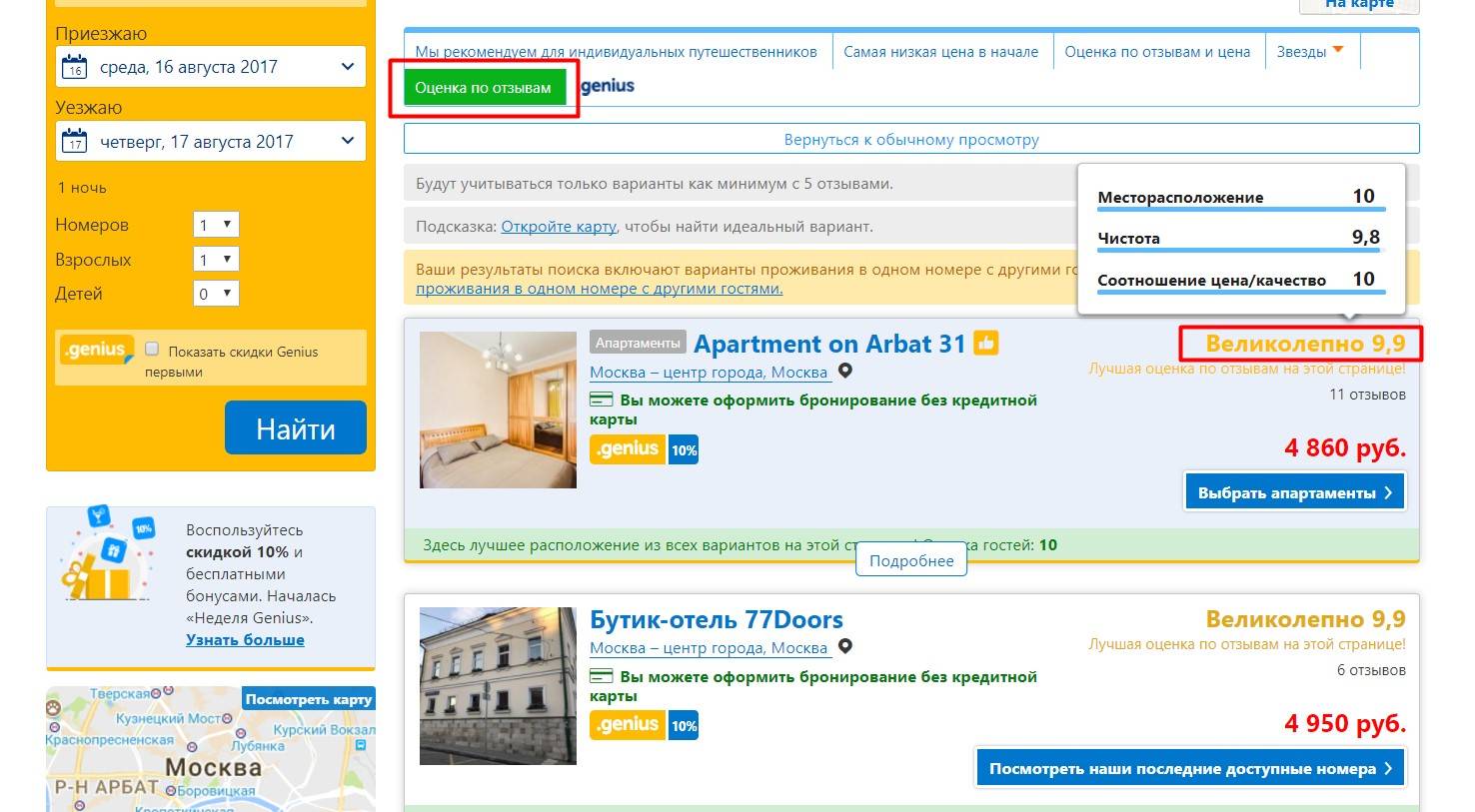This screenshot has height=812, width=1475.
Task: Click the check-in calendar icon
Action: (75, 68)
